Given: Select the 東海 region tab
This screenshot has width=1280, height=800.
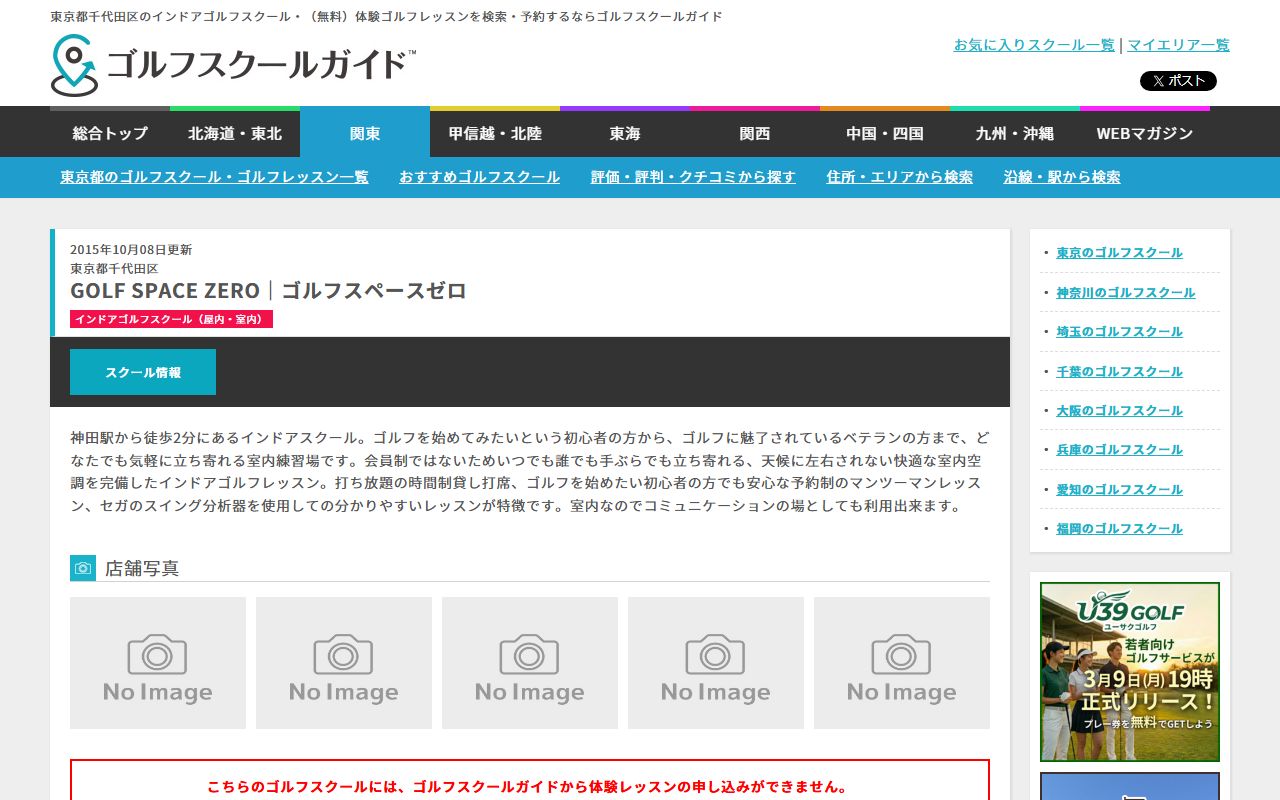Looking at the screenshot, I should pyautogui.click(x=625, y=133).
